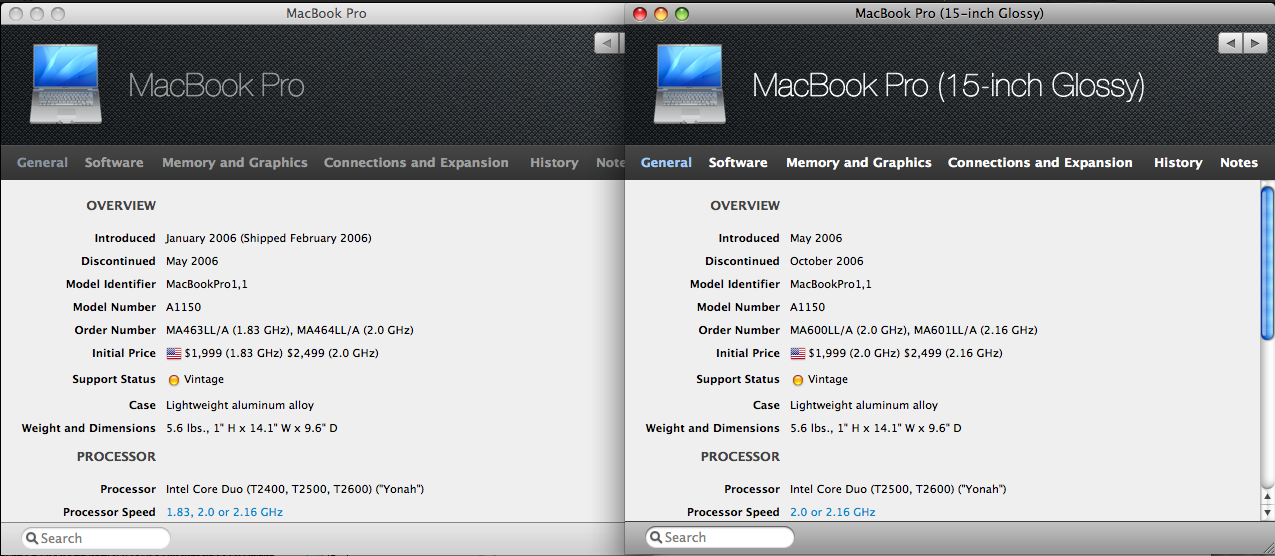Open Memory and Graphics in left MacBook Pro window
This screenshot has height=556, width=1275.
[x=235, y=162]
